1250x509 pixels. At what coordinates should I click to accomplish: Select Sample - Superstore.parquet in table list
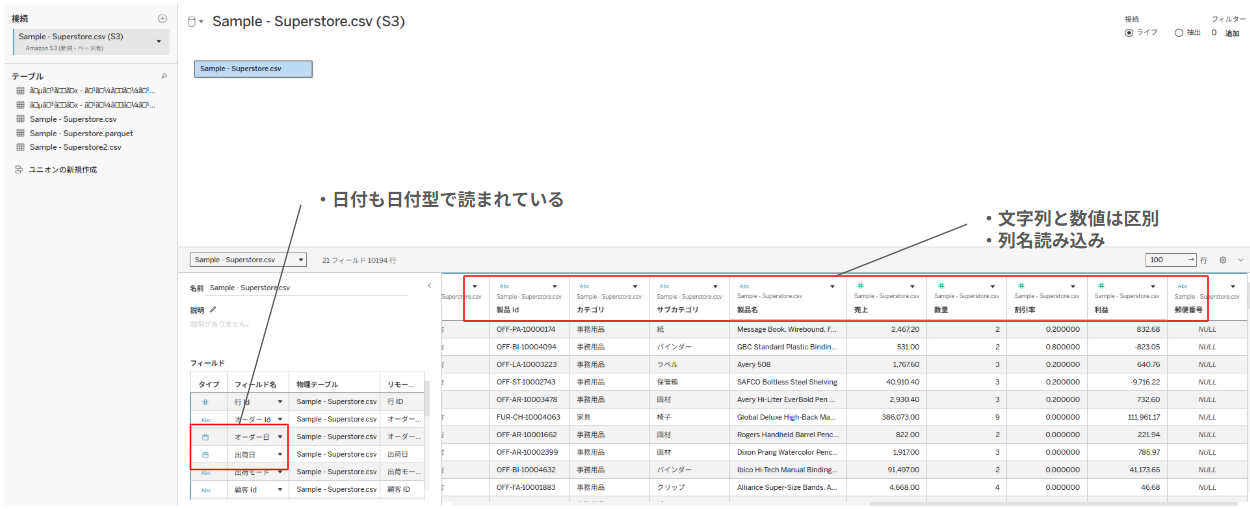point(81,133)
